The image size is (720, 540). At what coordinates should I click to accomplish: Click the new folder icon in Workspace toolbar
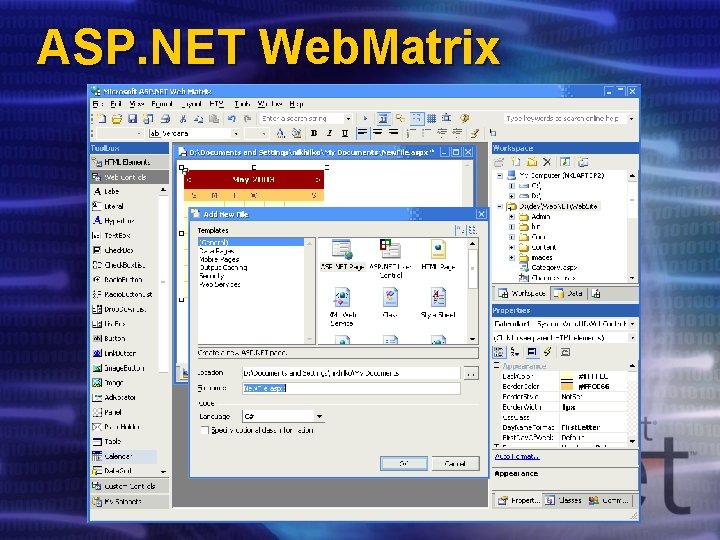[x=532, y=162]
